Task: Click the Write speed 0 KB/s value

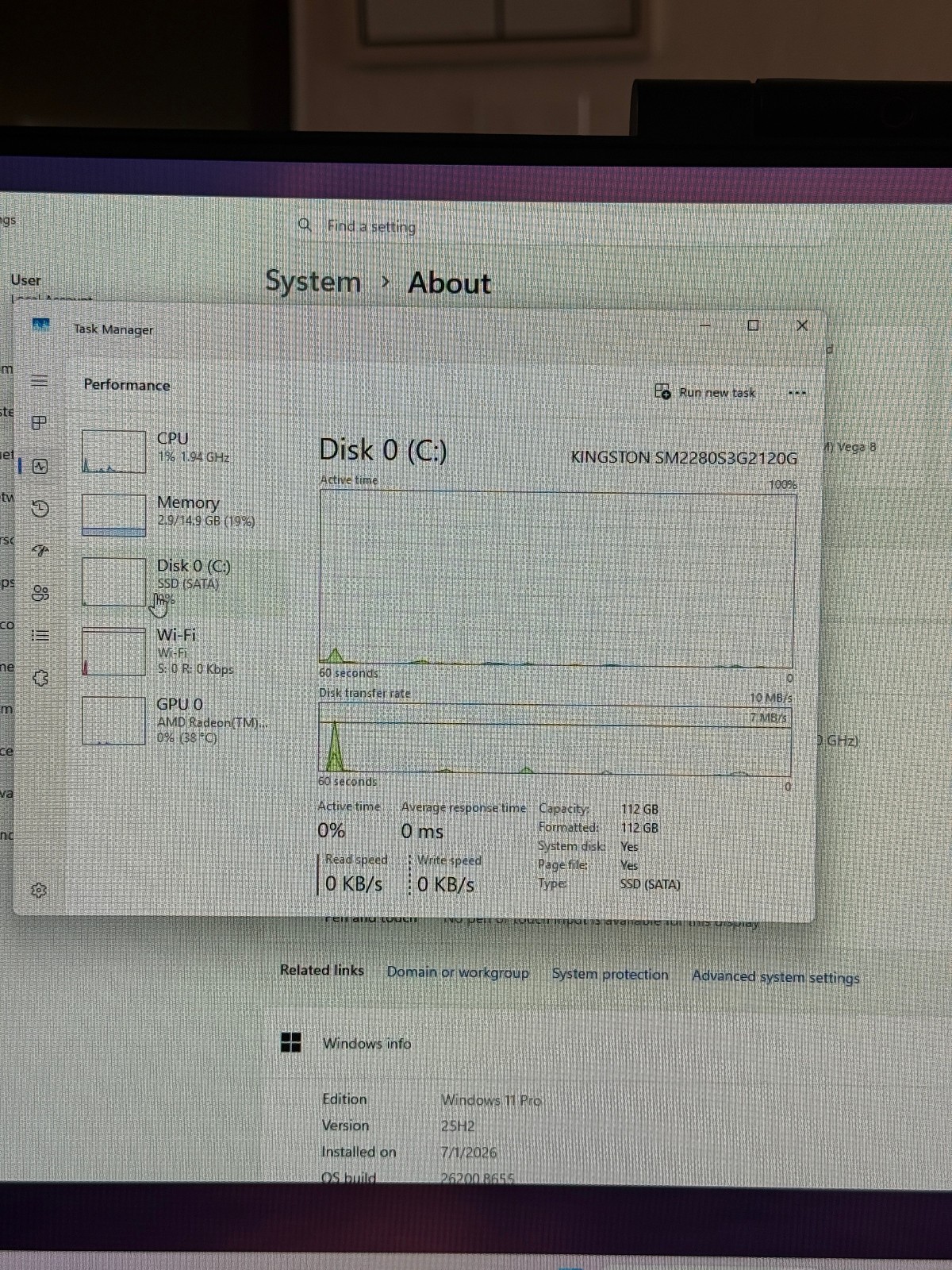Action: [446, 884]
